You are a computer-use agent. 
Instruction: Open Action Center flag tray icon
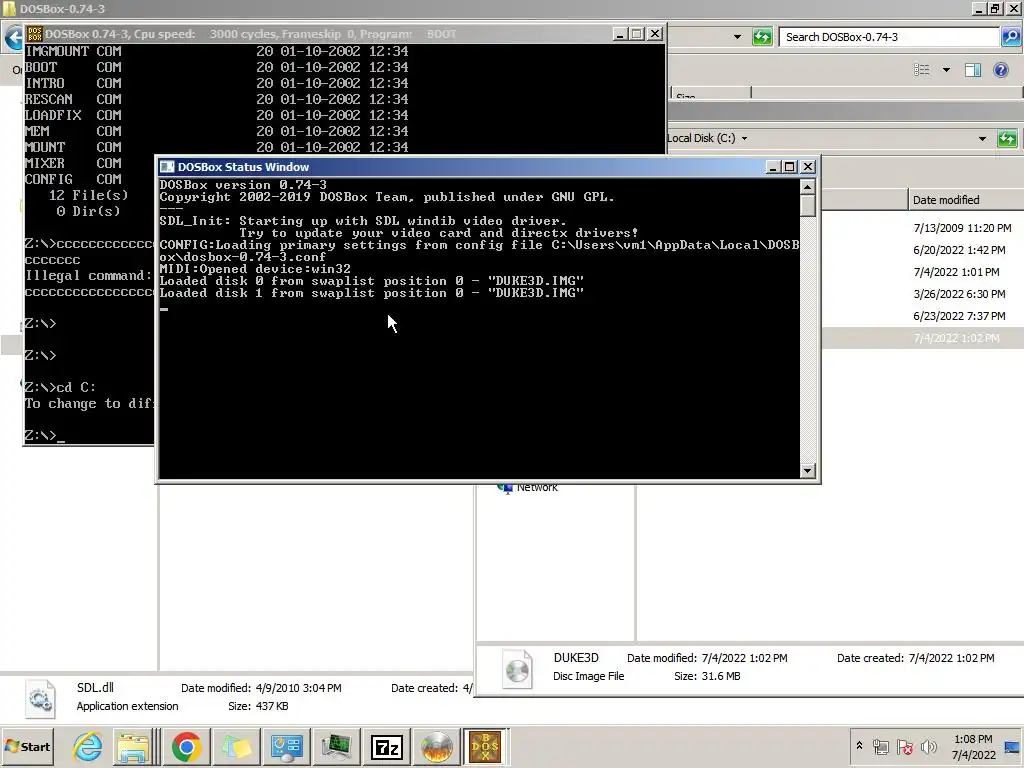click(904, 746)
